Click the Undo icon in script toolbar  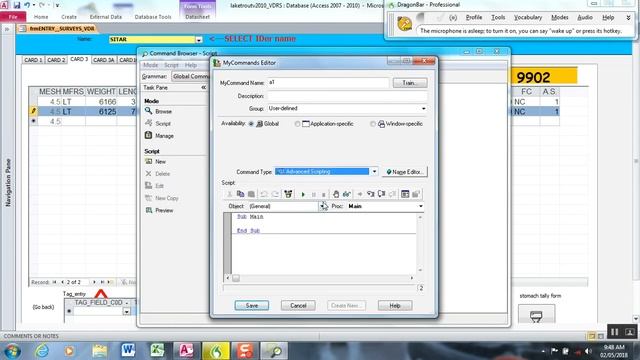pos(264,194)
